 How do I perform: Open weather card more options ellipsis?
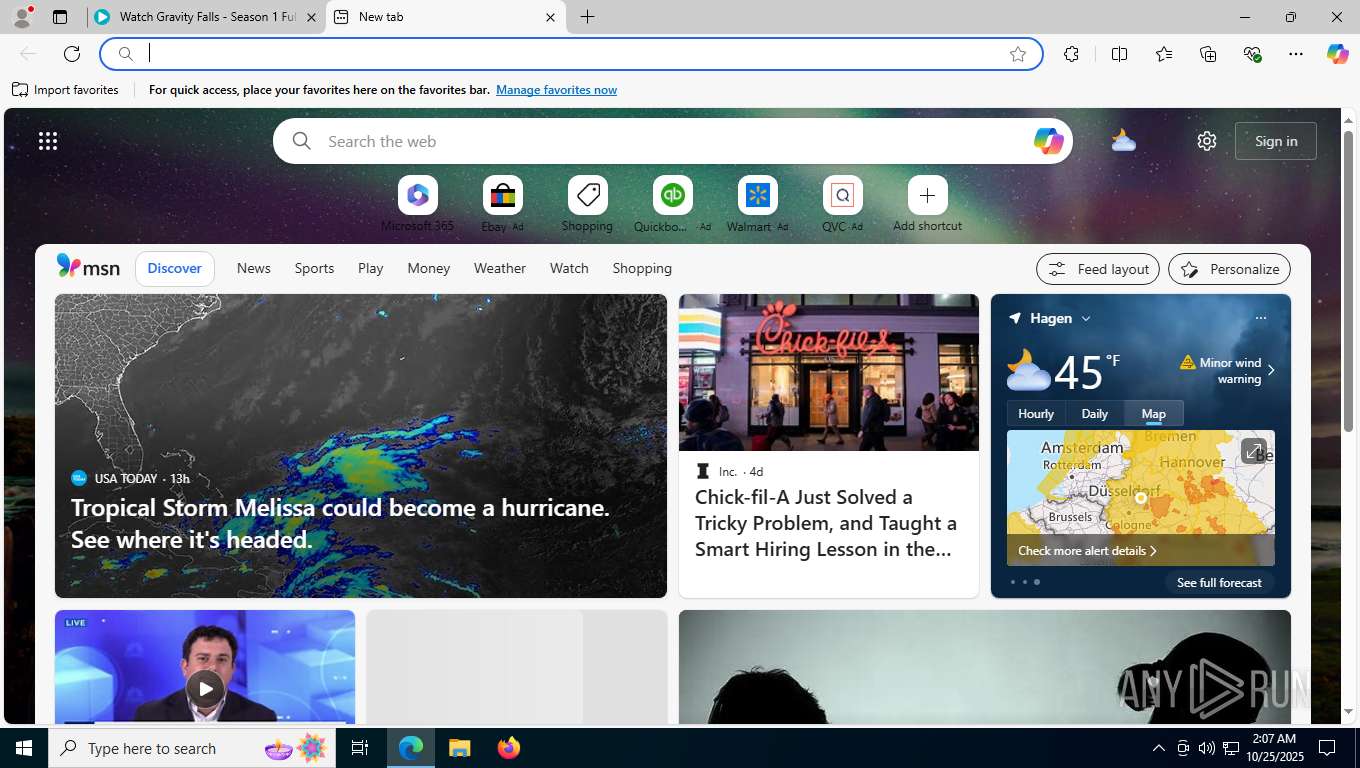[x=1260, y=318]
